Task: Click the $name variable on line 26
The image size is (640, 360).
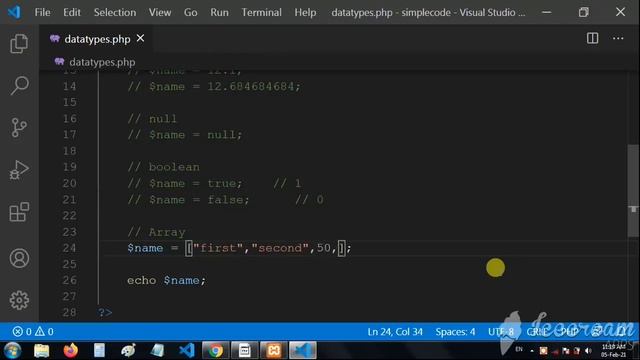Action: click(181, 280)
